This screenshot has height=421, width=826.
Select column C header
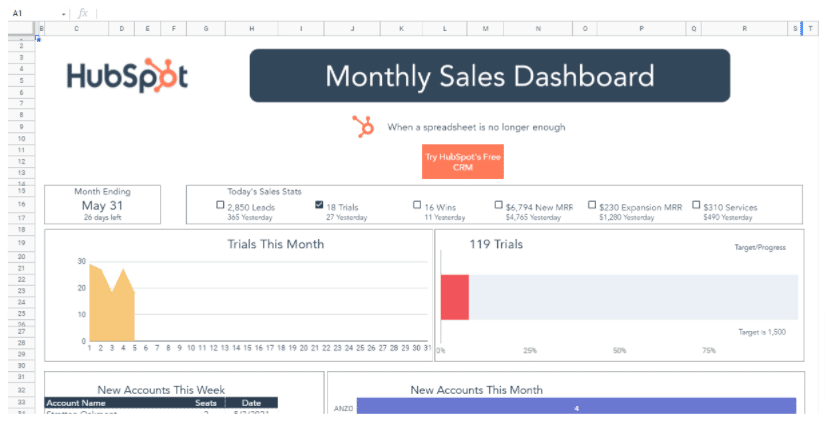click(x=77, y=28)
